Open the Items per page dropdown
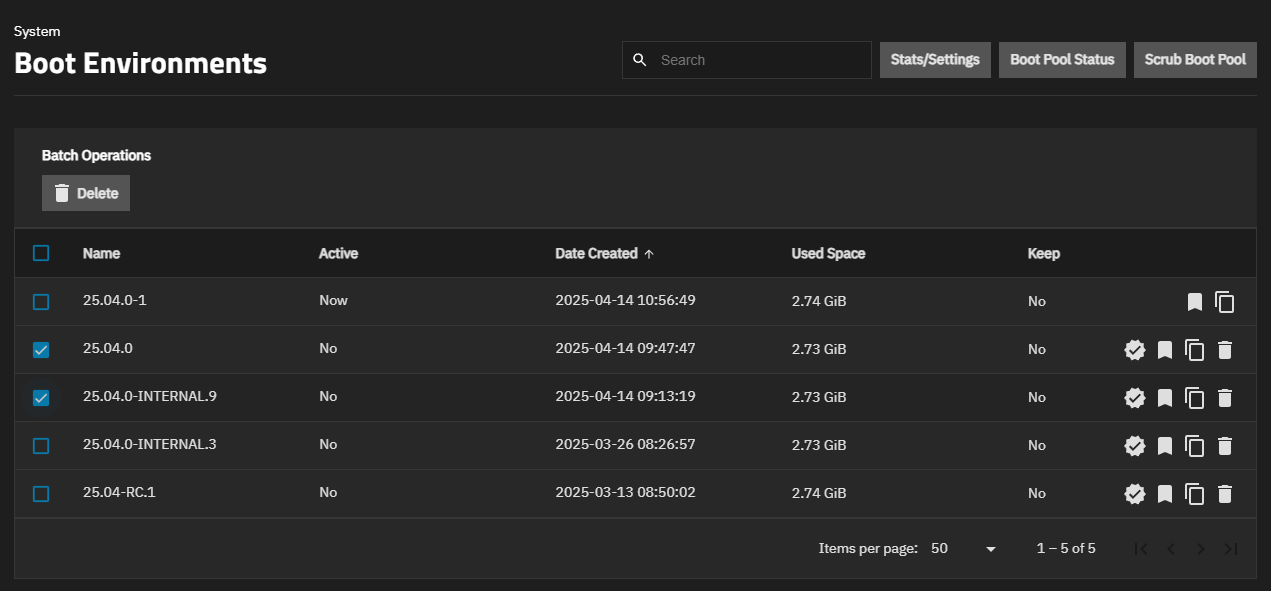This screenshot has width=1271, height=591. [x=963, y=549]
